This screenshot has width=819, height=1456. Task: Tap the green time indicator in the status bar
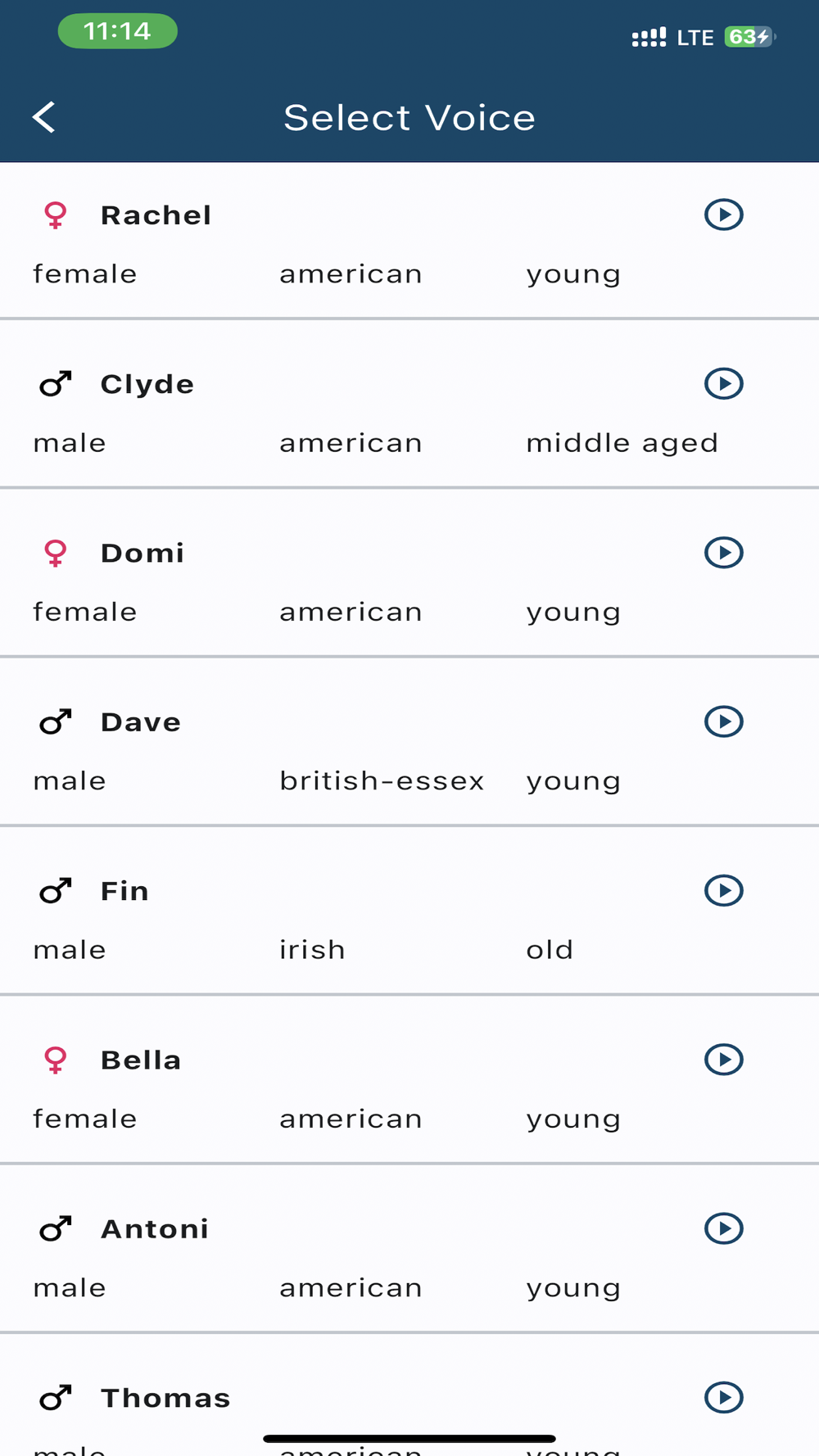point(117,31)
